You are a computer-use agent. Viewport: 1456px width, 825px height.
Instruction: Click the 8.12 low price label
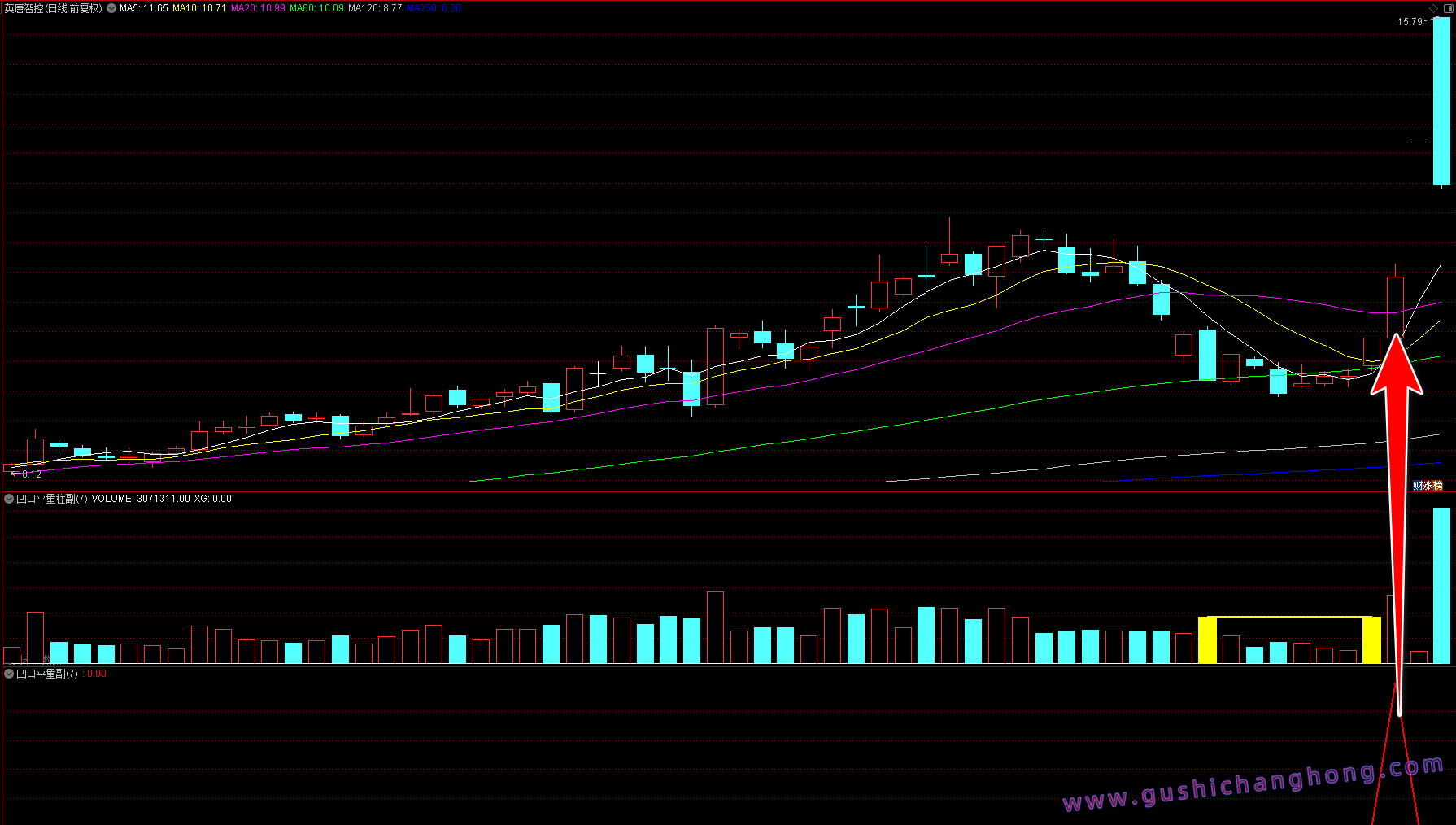[x=31, y=474]
